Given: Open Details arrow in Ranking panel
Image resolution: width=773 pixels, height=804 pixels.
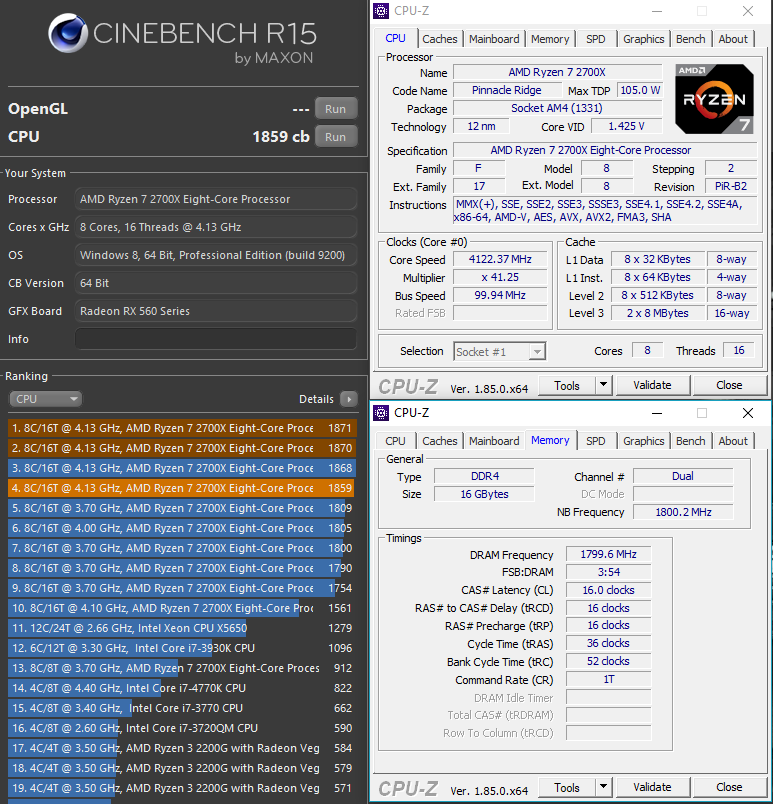Looking at the screenshot, I should coord(349,399).
